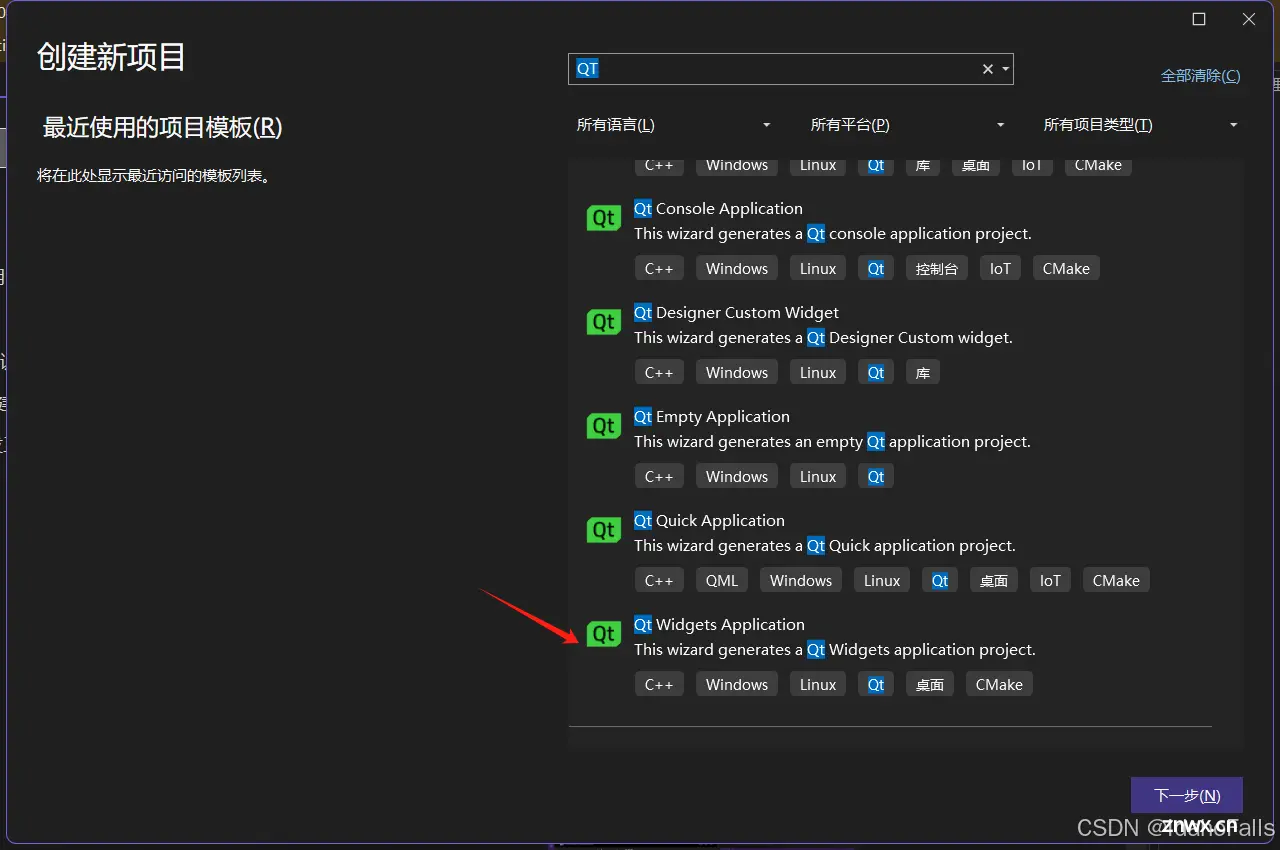Image resolution: width=1280 pixels, height=850 pixels.
Task: Select the Qt Designer Custom Widget icon
Action: coord(604,322)
